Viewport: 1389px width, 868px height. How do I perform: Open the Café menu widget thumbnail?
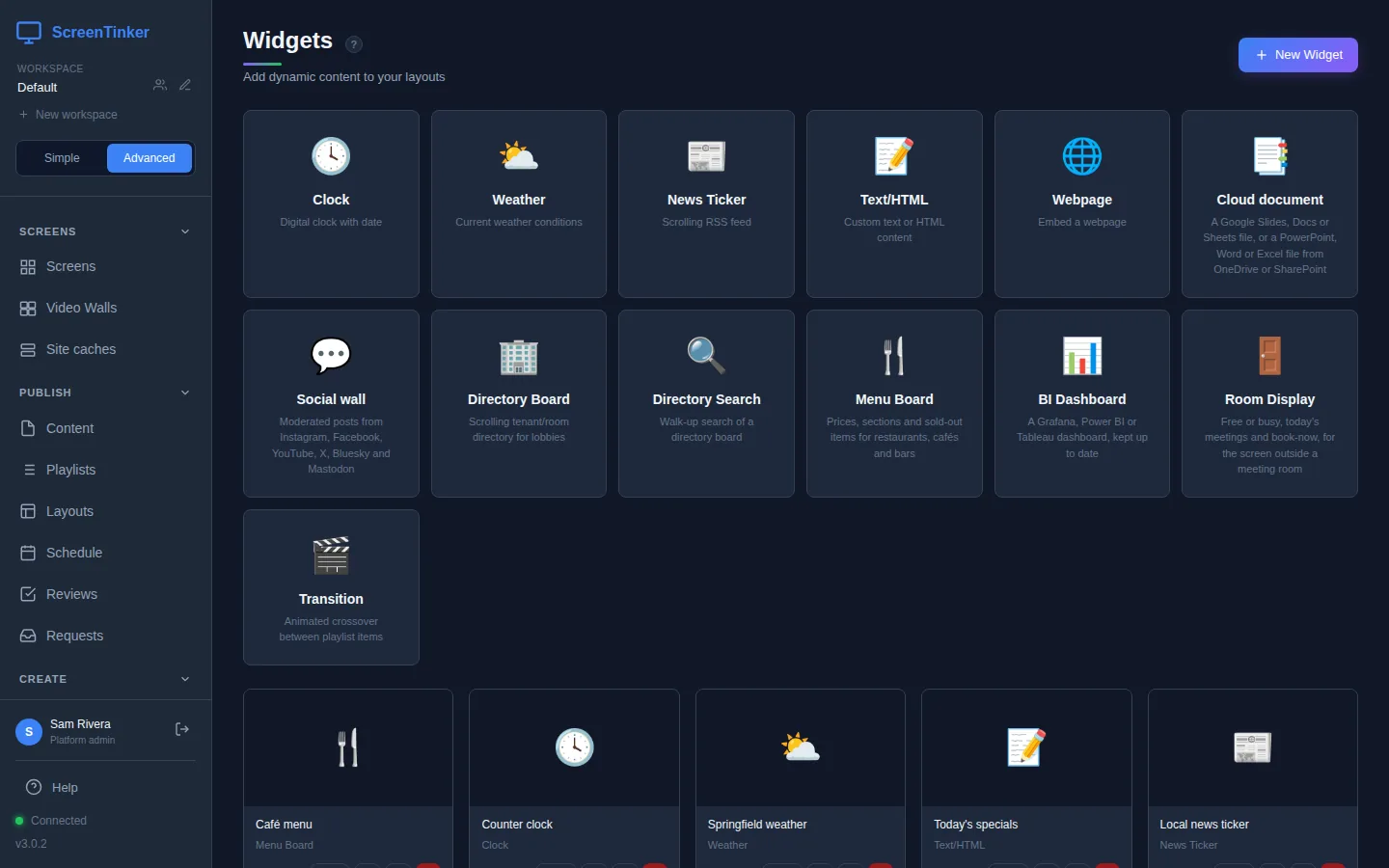point(348,747)
